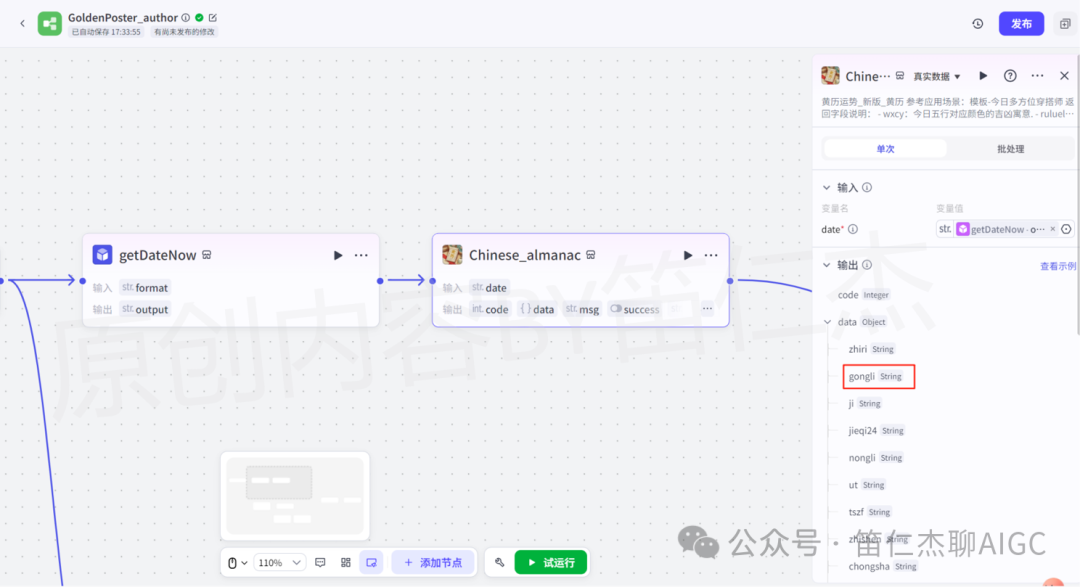Click the 添加节点 add node button

(433, 563)
